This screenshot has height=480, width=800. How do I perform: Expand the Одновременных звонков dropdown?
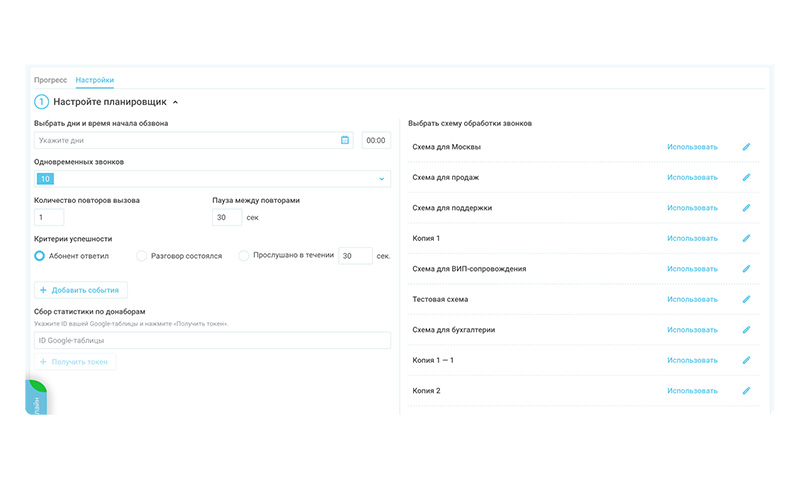point(381,179)
